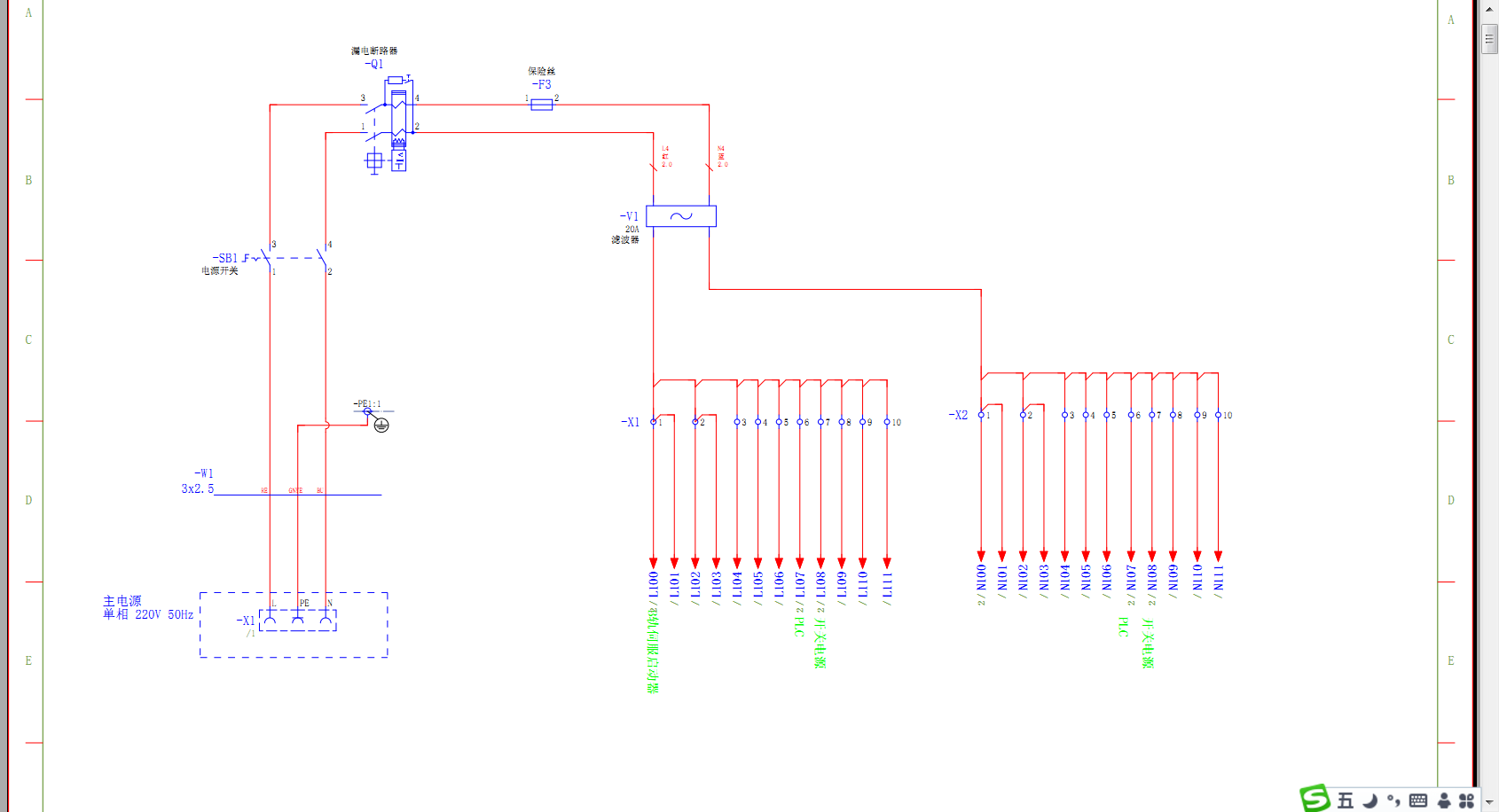Click the 主电源 main power text
The height and width of the screenshot is (812, 1499).
tap(122, 601)
